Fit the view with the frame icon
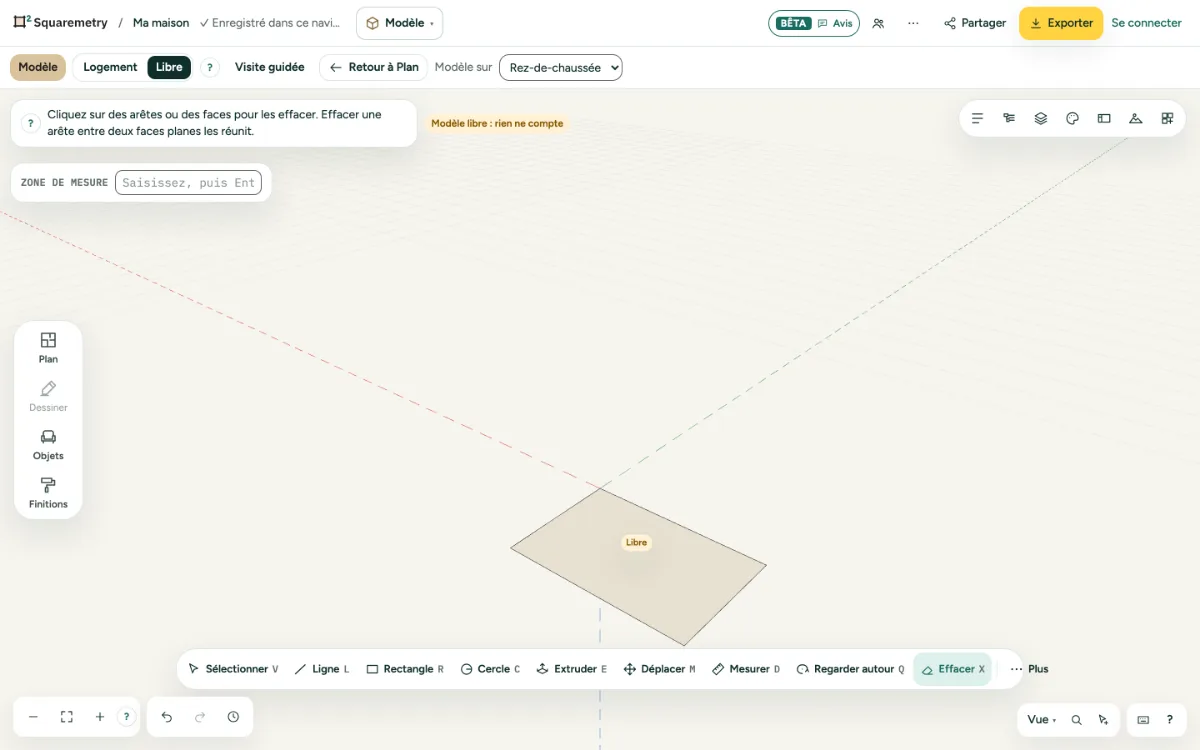 [x=67, y=717]
